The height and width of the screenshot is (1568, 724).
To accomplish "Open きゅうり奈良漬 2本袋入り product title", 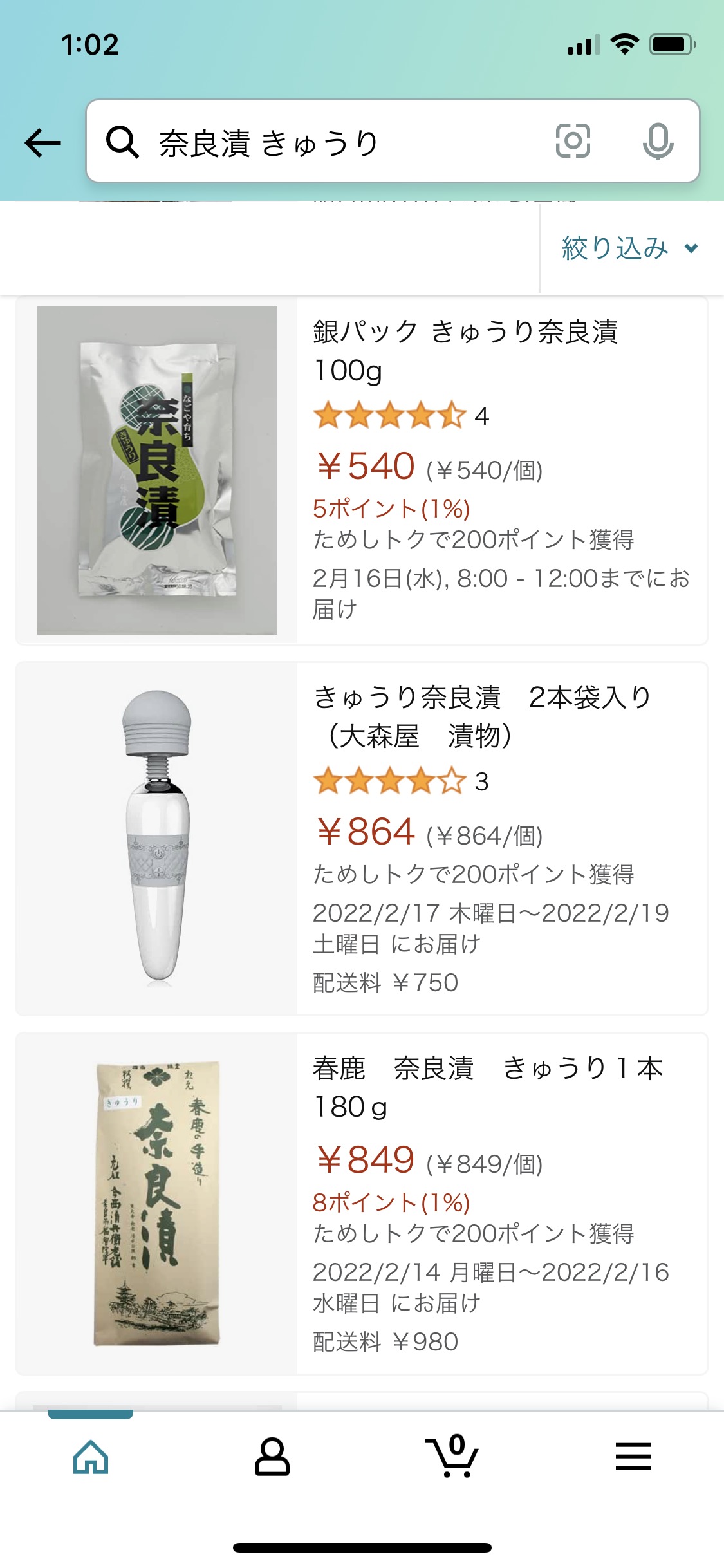I will click(x=483, y=716).
